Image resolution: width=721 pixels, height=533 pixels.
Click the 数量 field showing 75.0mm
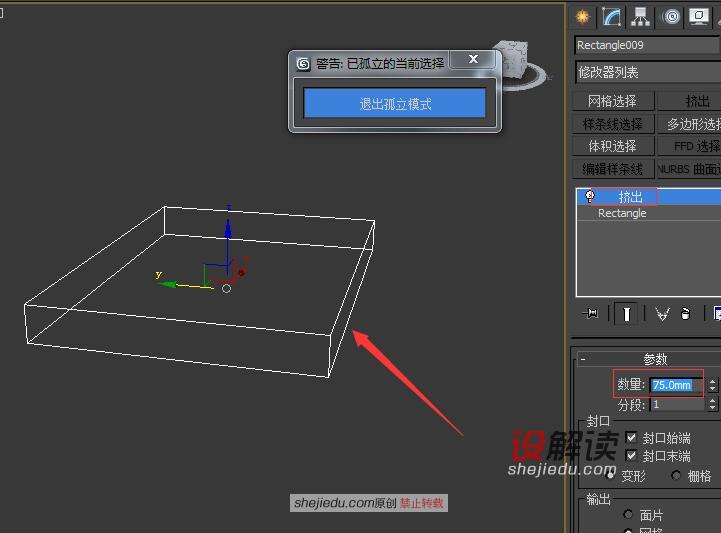[x=675, y=385]
